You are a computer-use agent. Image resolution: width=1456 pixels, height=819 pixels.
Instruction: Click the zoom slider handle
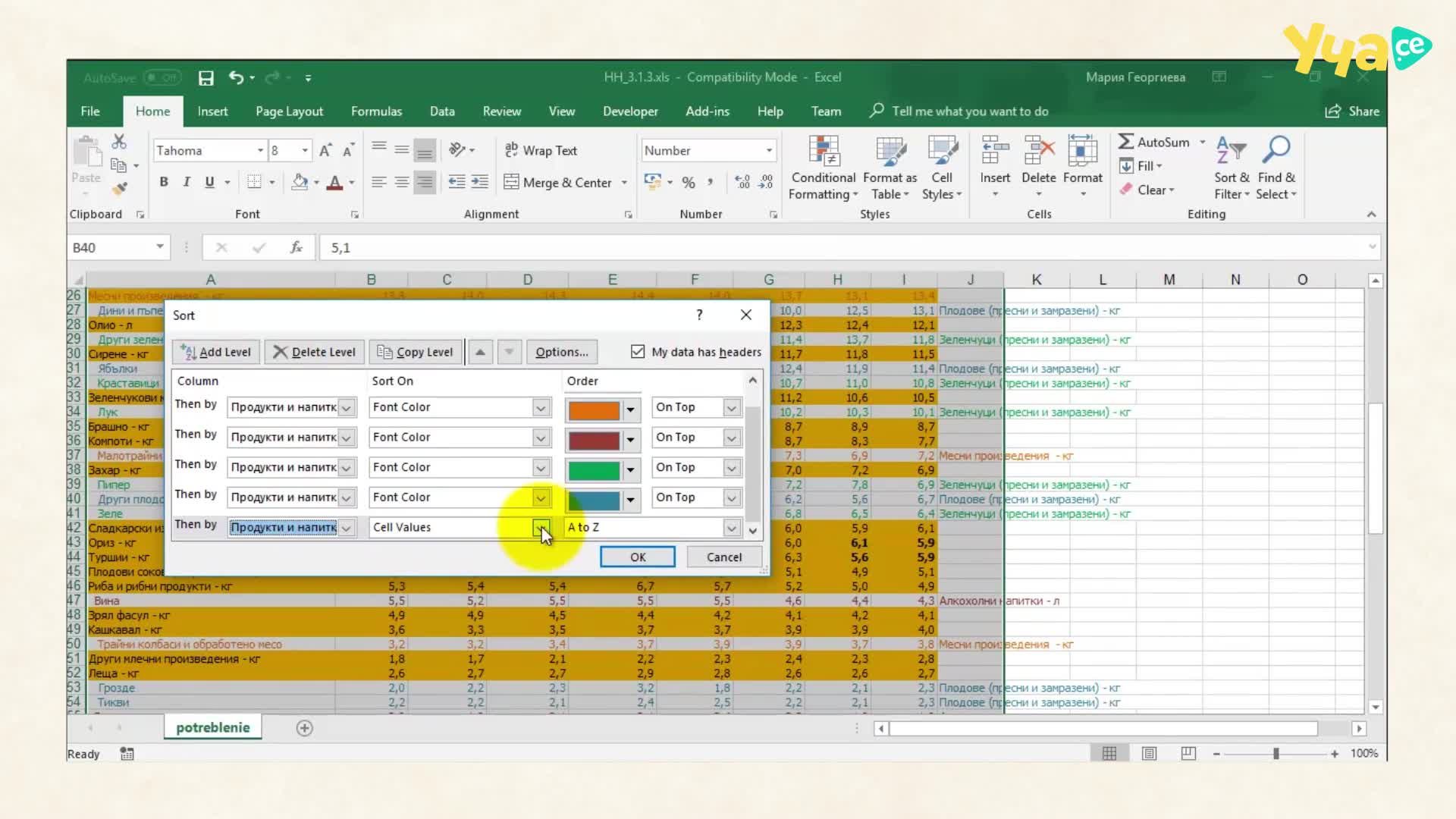pyautogui.click(x=1276, y=754)
